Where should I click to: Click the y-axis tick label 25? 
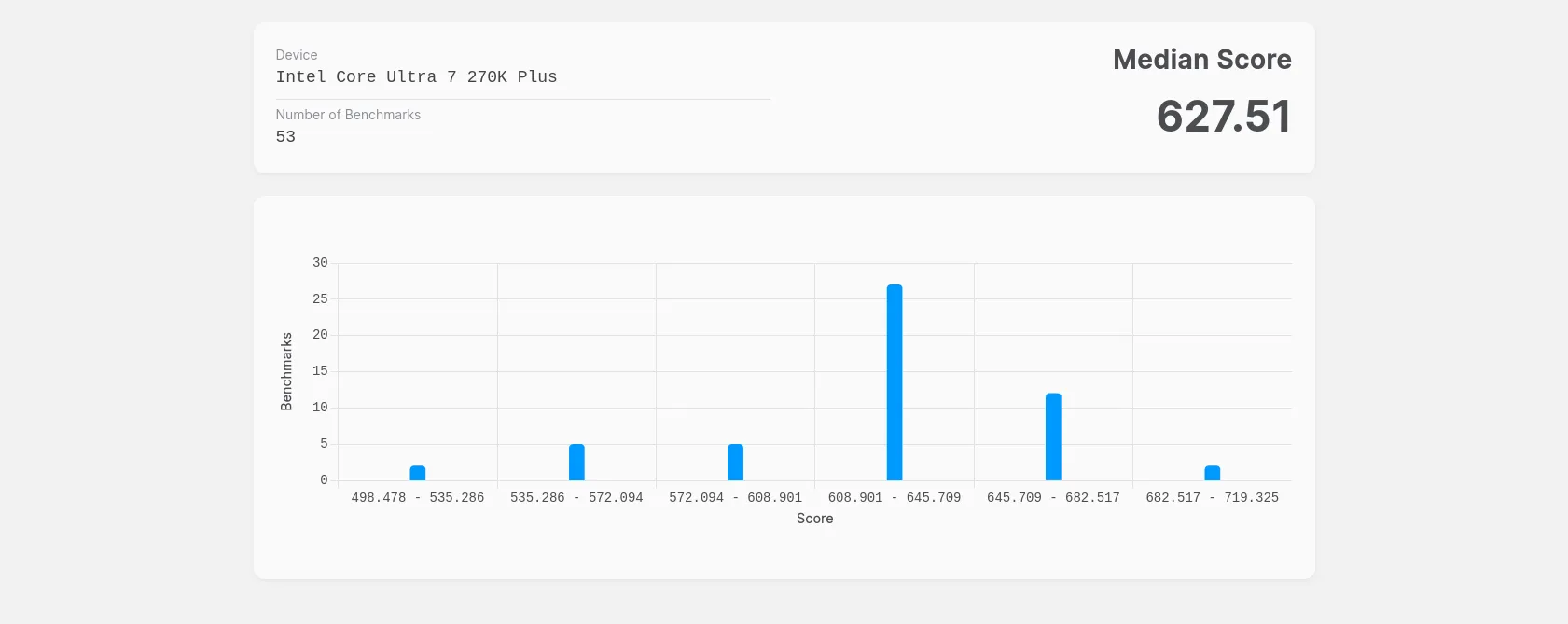pos(320,299)
